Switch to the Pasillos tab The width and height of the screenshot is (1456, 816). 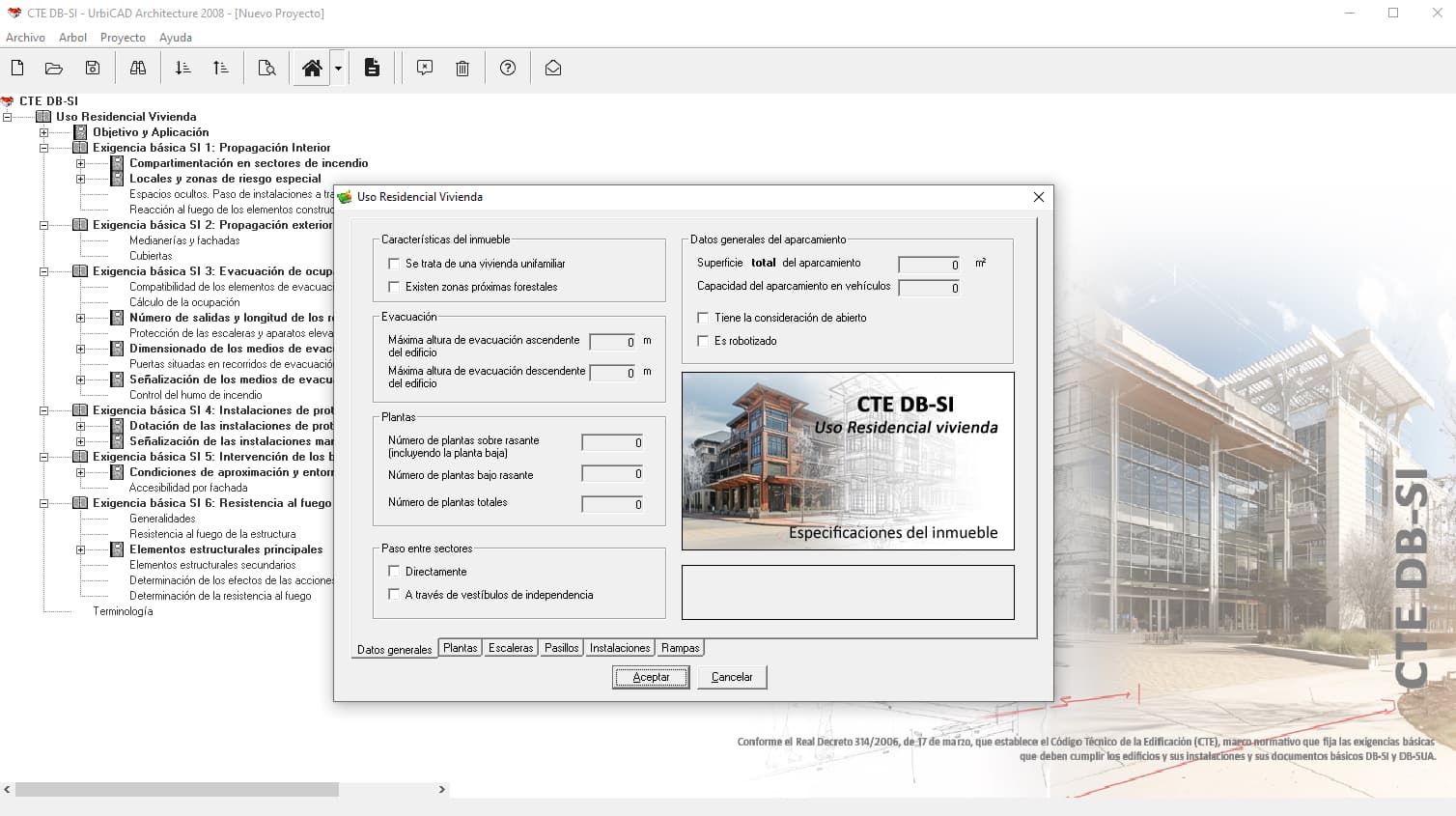point(561,648)
